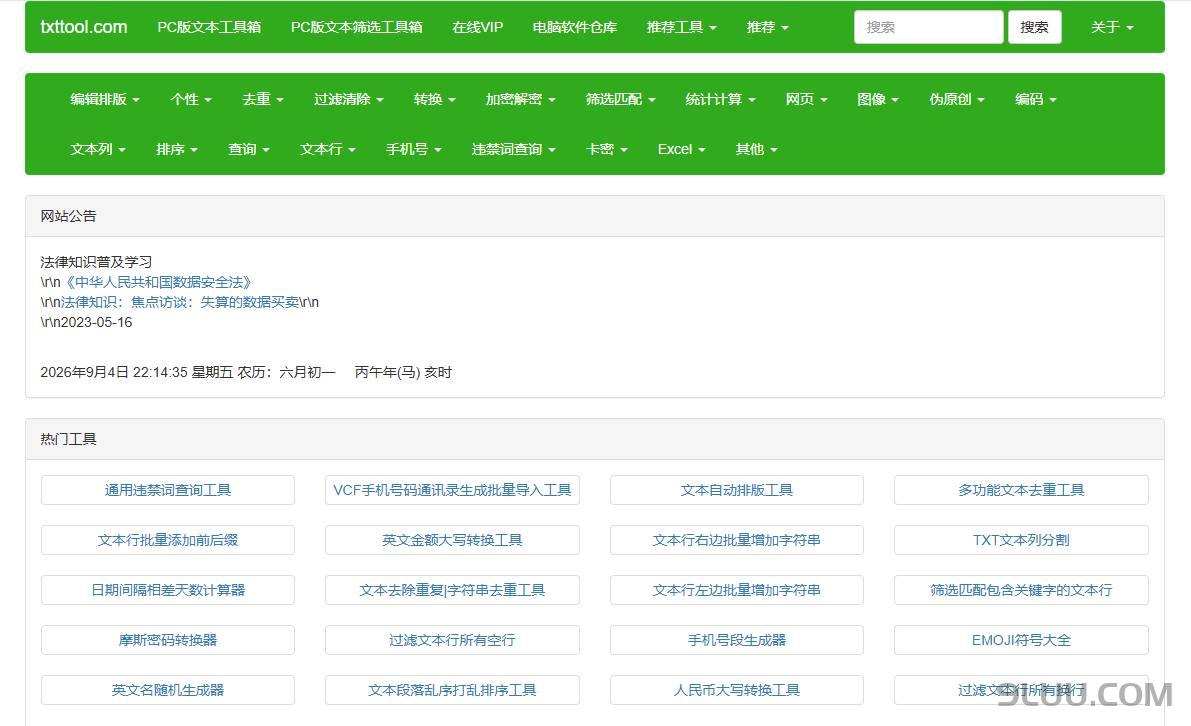Open 电脑软件仓库 navigation item

[574, 27]
